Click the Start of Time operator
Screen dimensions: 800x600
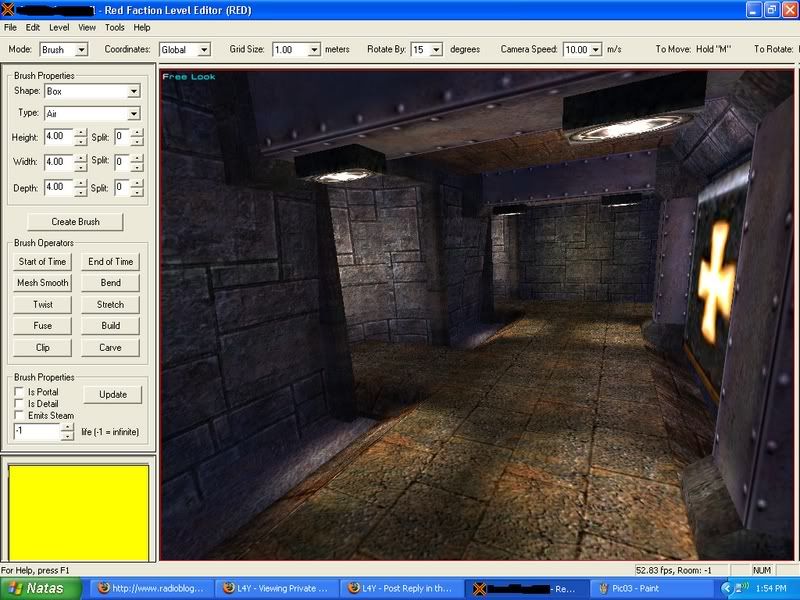coord(42,262)
